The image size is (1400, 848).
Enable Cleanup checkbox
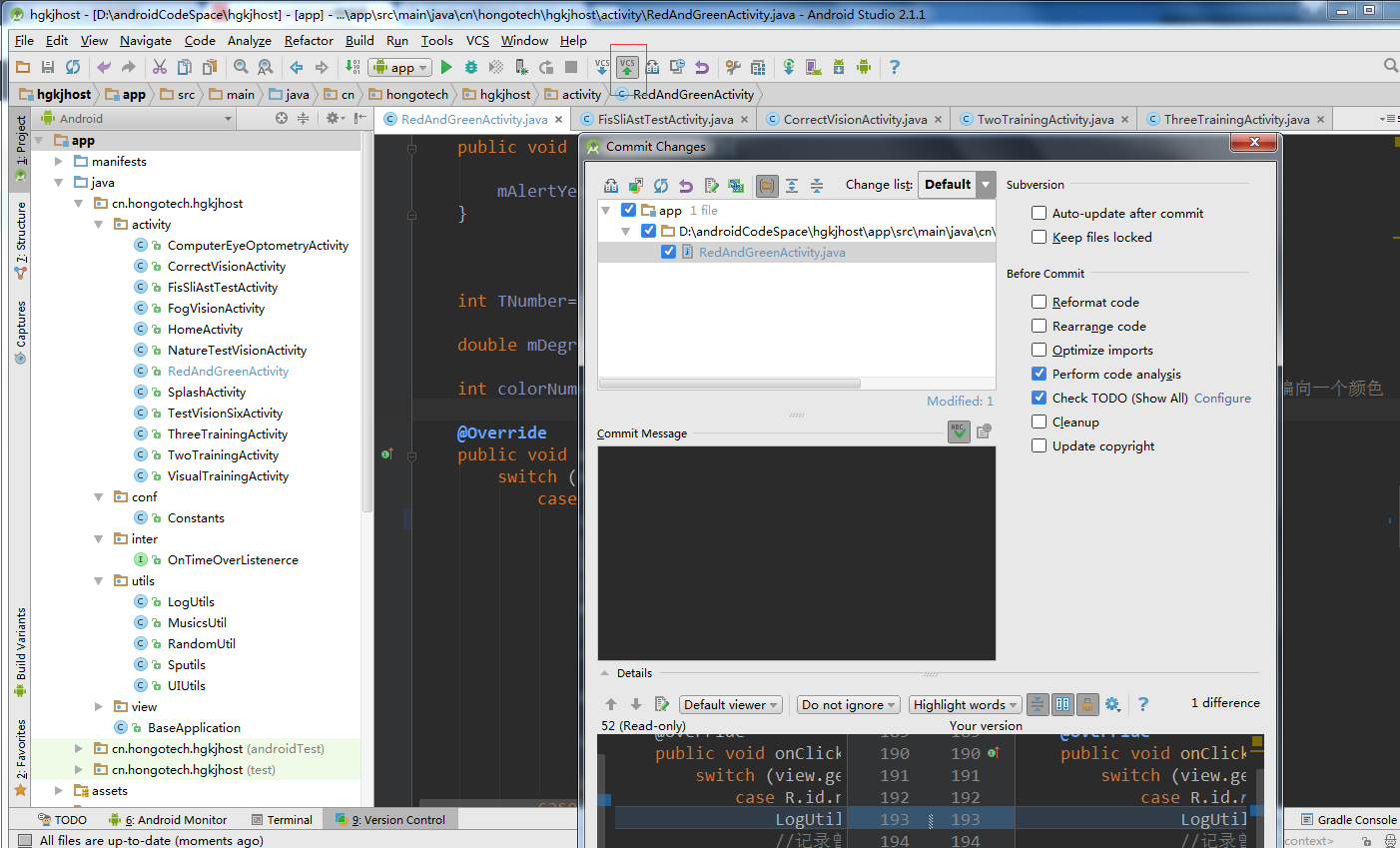[x=1040, y=422]
